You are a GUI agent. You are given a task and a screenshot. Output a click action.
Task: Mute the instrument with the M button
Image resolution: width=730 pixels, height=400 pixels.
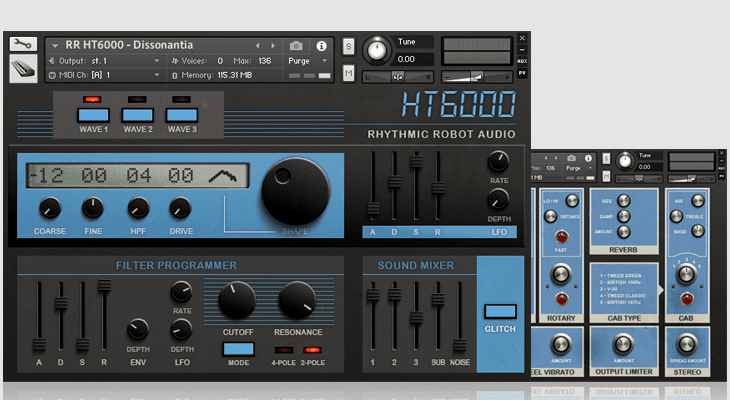[348, 73]
